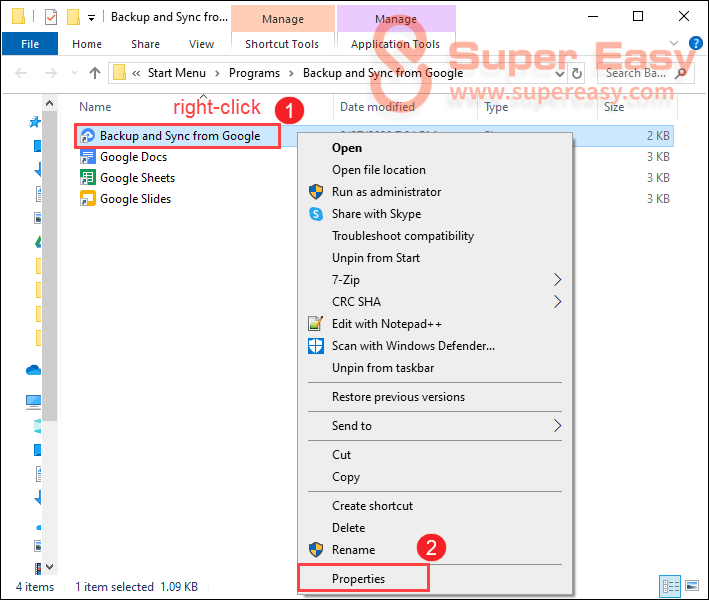
Task: Expand the Send to submenu
Action: pos(435,425)
